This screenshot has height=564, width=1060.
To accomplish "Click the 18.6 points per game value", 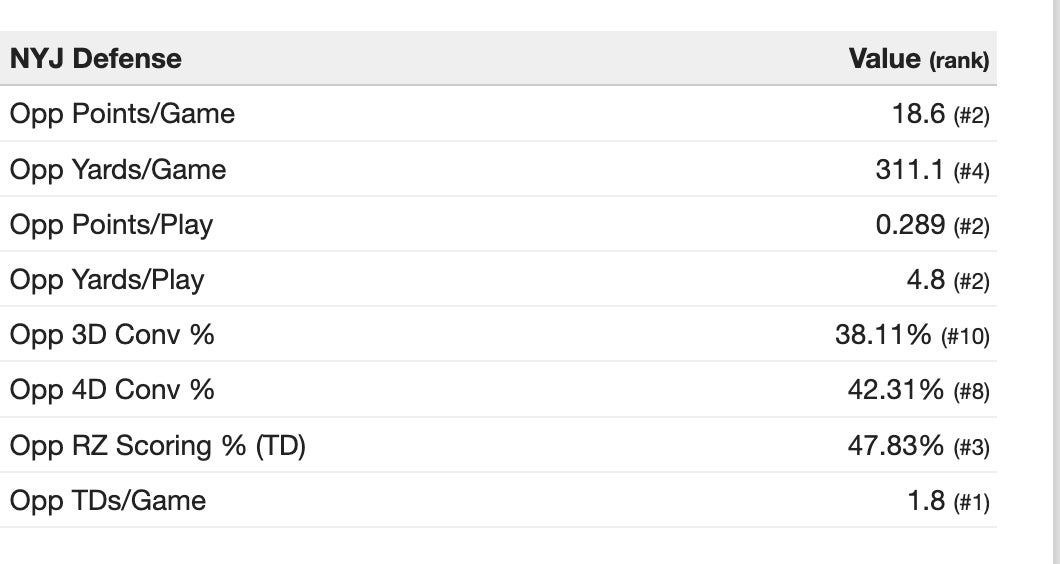I will point(918,114).
